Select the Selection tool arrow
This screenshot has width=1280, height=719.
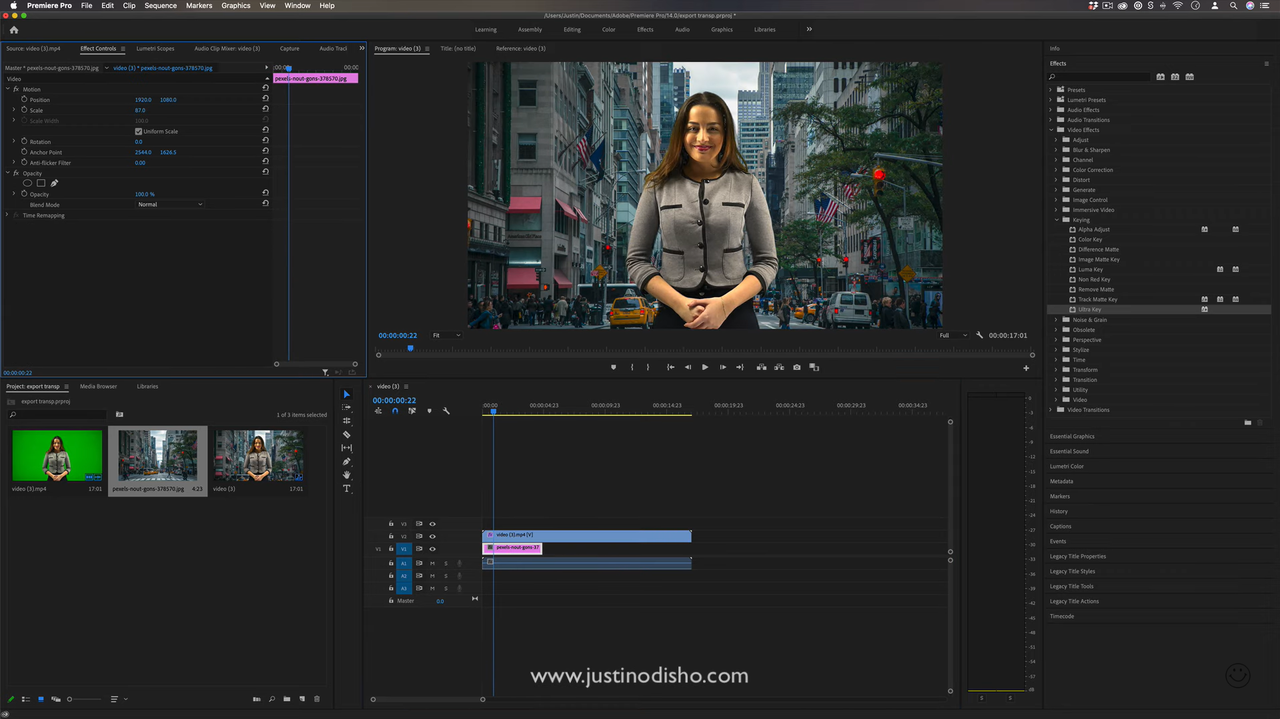[x=347, y=394]
